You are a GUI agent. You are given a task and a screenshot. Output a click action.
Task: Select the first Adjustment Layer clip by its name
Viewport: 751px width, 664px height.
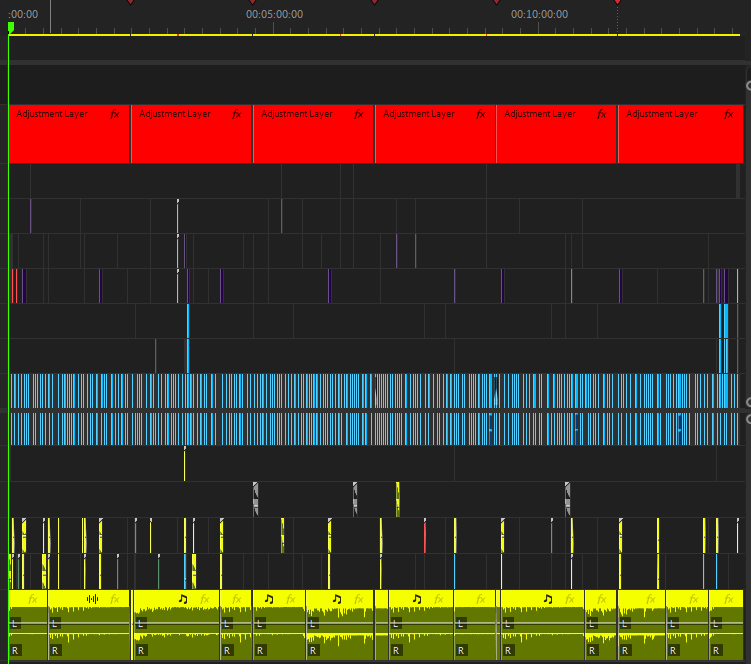point(52,114)
